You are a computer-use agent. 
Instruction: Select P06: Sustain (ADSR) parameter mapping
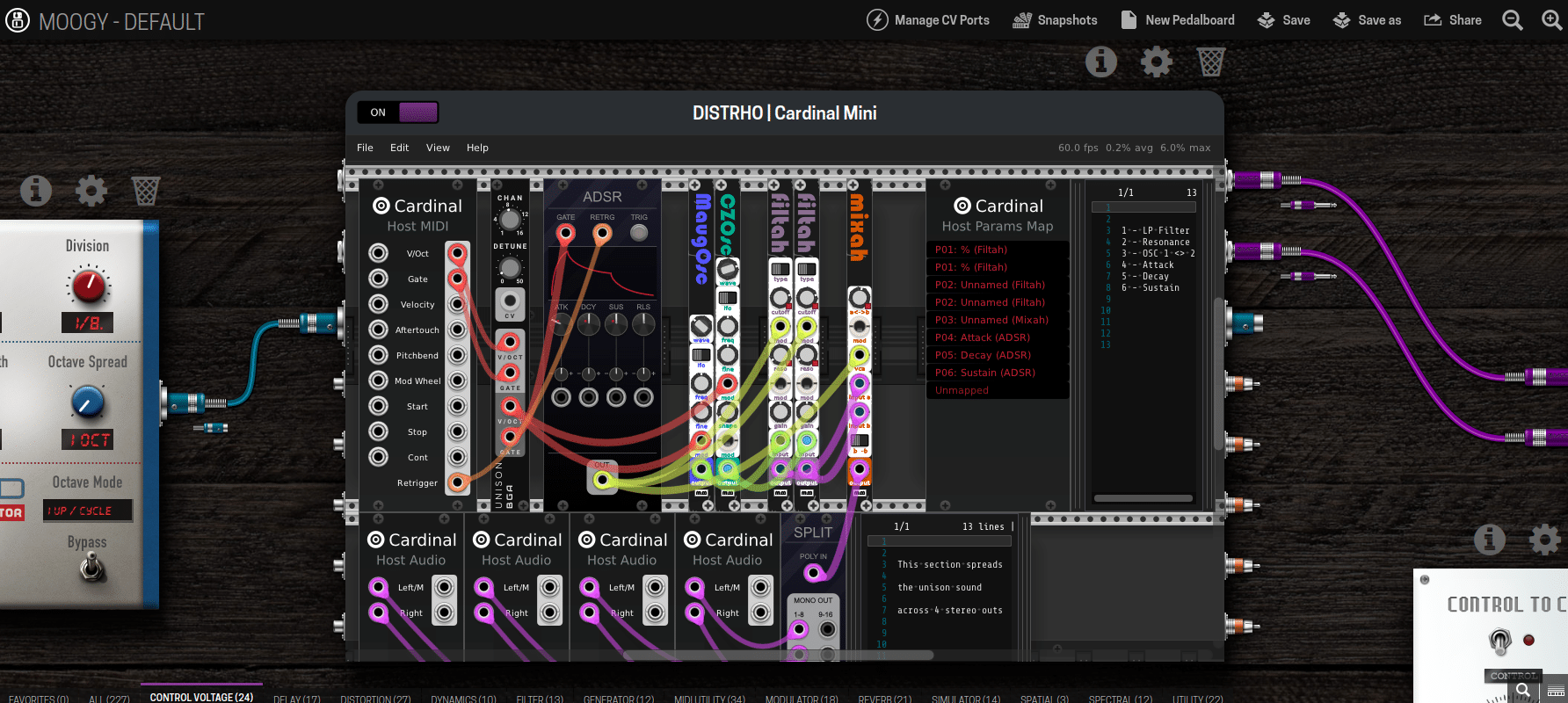998,373
